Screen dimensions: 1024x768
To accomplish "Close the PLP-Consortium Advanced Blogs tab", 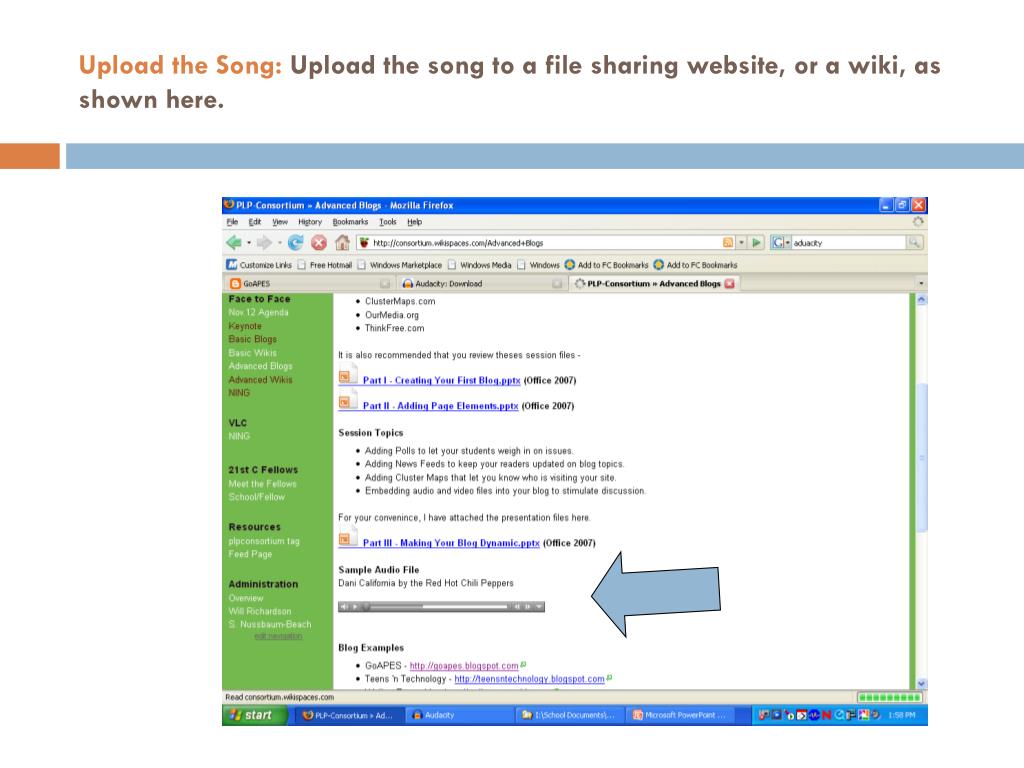I will pyautogui.click(x=729, y=283).
